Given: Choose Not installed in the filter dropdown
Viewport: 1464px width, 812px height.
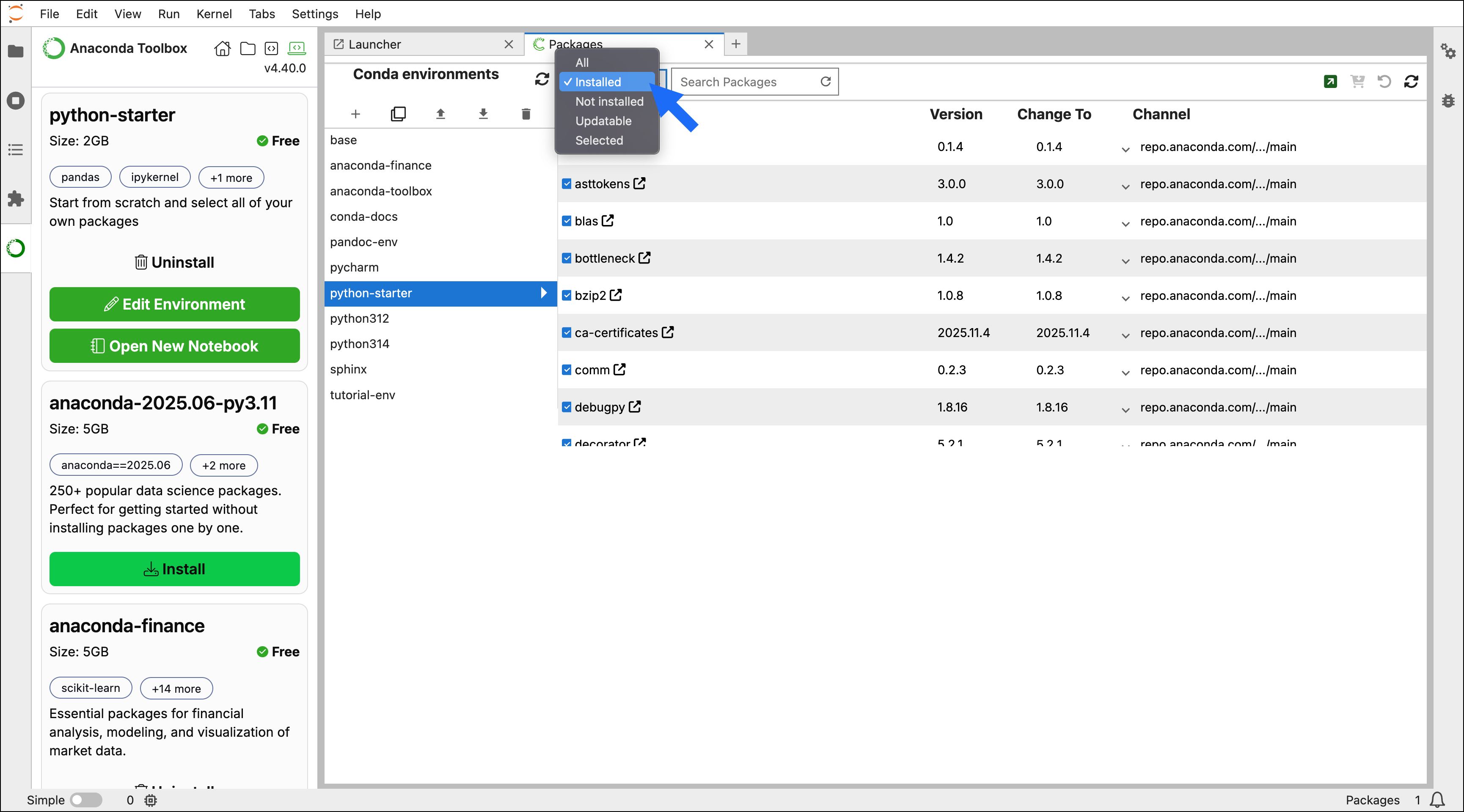Looking at the screenshot, I should click(x=609, y=102).
